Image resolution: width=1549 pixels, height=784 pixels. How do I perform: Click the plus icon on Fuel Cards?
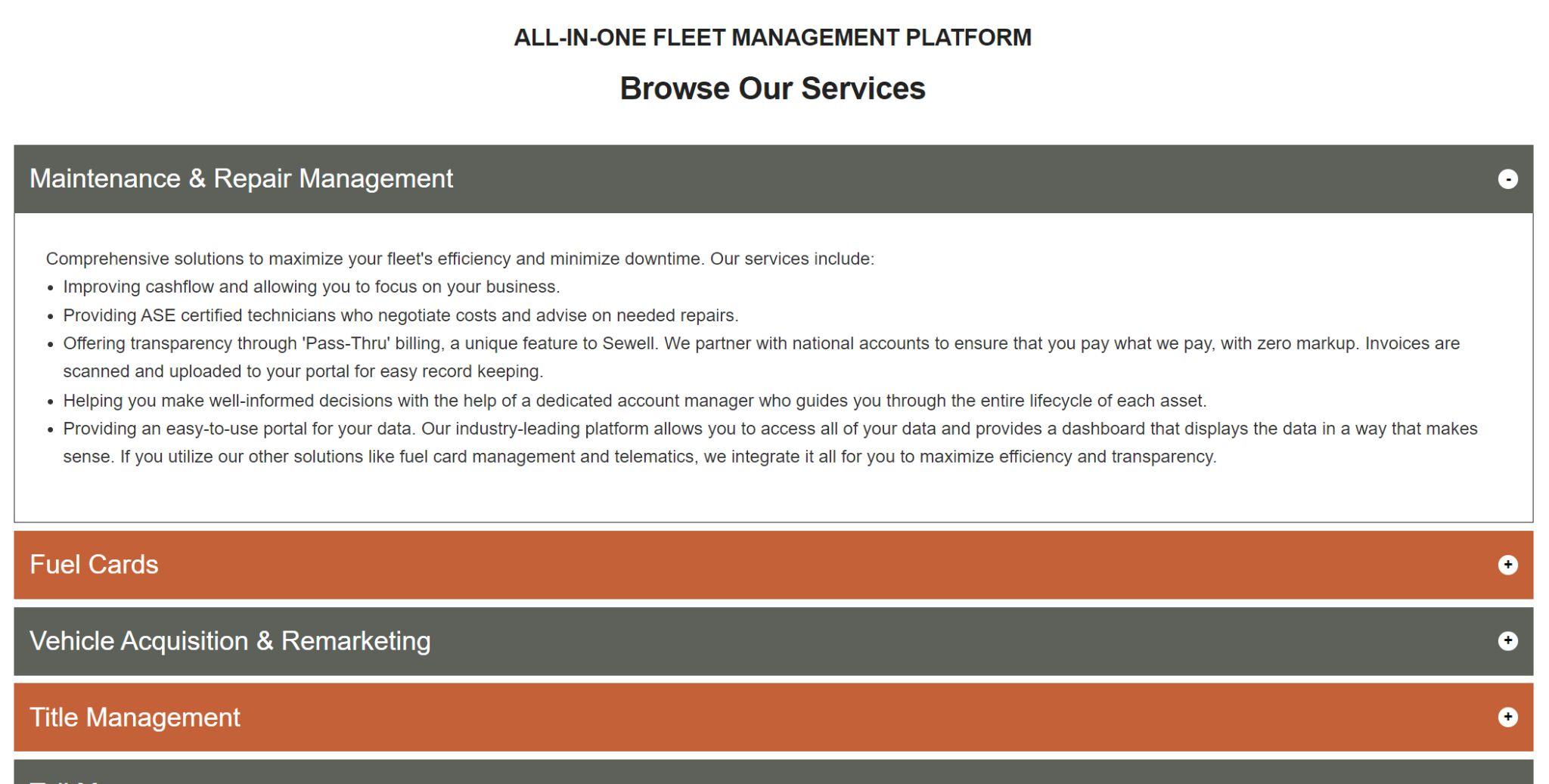point(1507,565)
